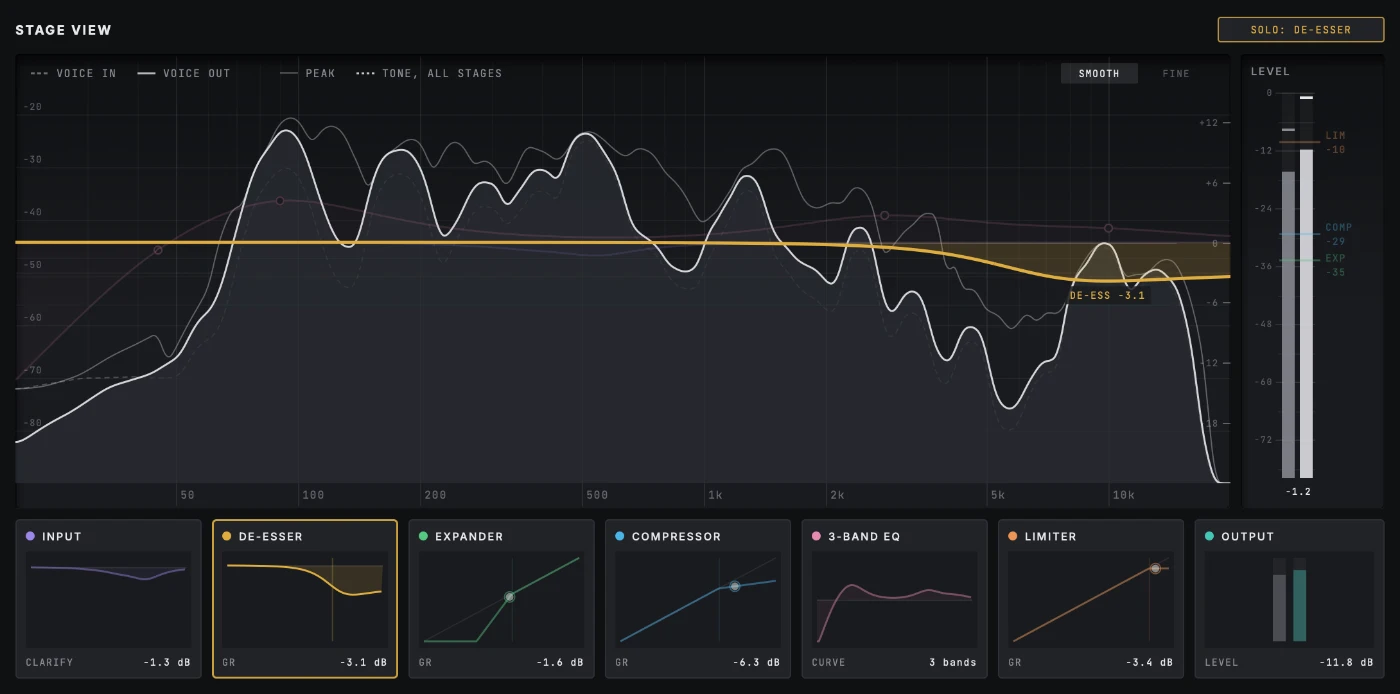Click the blue COMPRESSOR stage dot
This screenshot has width=1400, height=694.
(x=620, y=537)
